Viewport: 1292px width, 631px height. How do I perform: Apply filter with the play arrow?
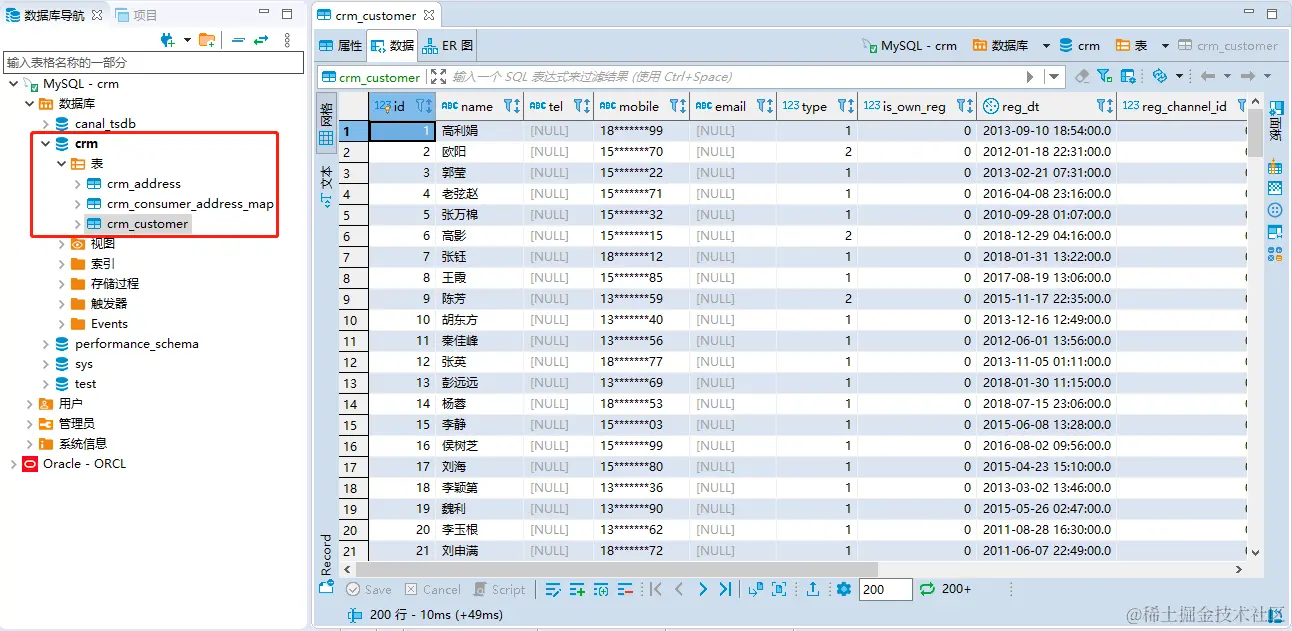click(x=1030, y=77)
